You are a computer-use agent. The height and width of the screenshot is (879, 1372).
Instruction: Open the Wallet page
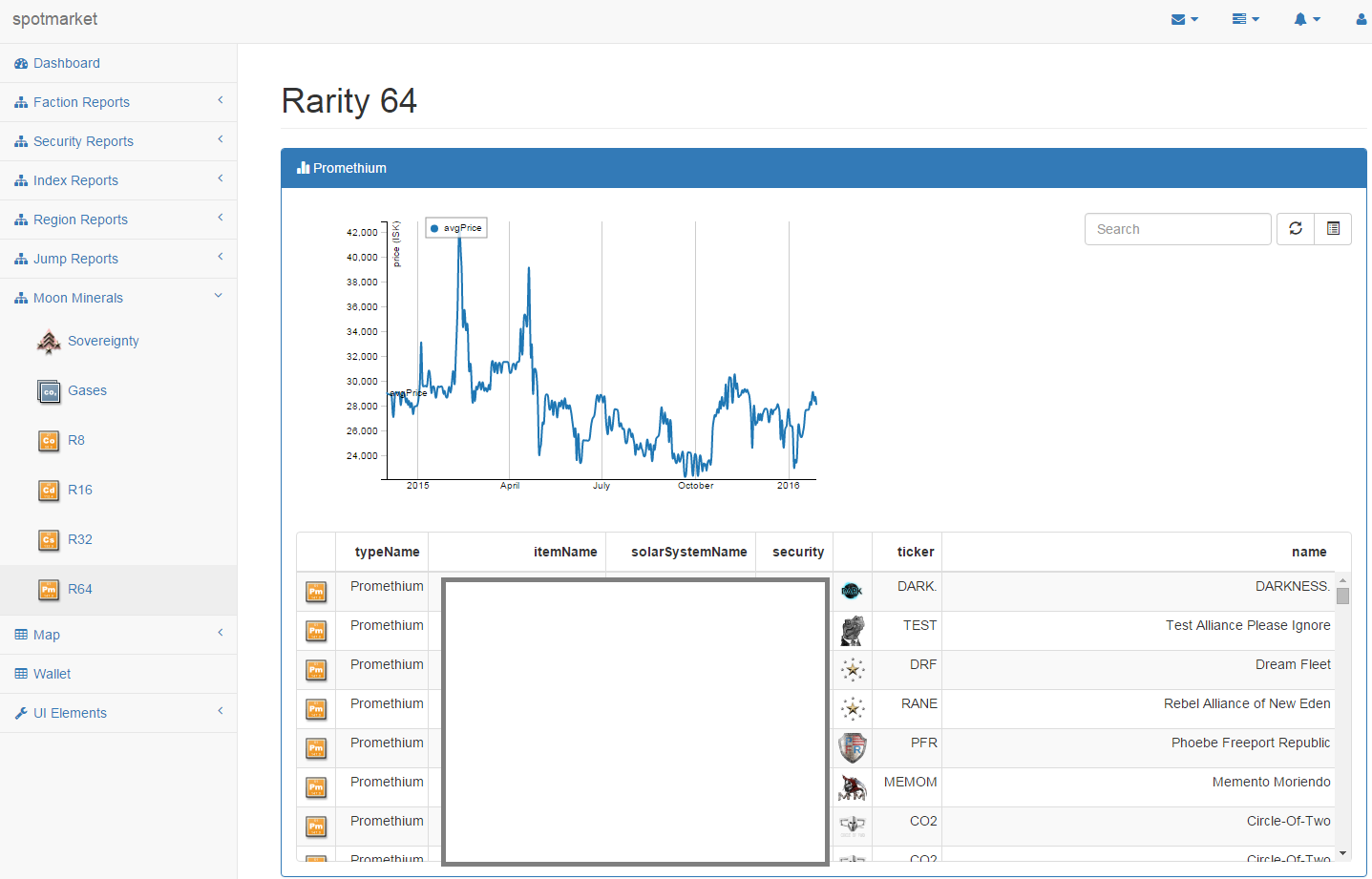[52, 674]
